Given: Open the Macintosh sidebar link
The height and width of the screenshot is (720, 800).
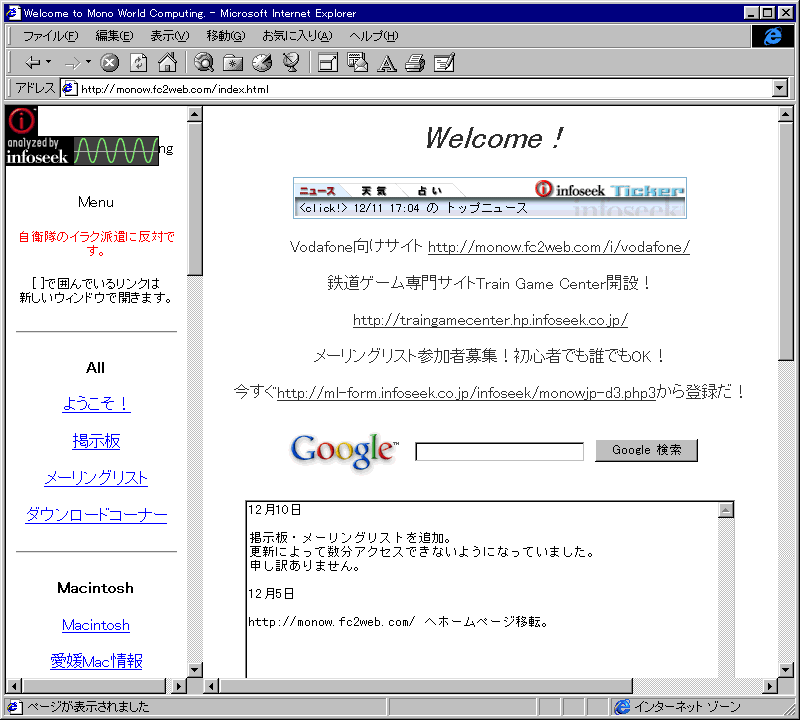Looking at the screenshot, I should [96, 625].
